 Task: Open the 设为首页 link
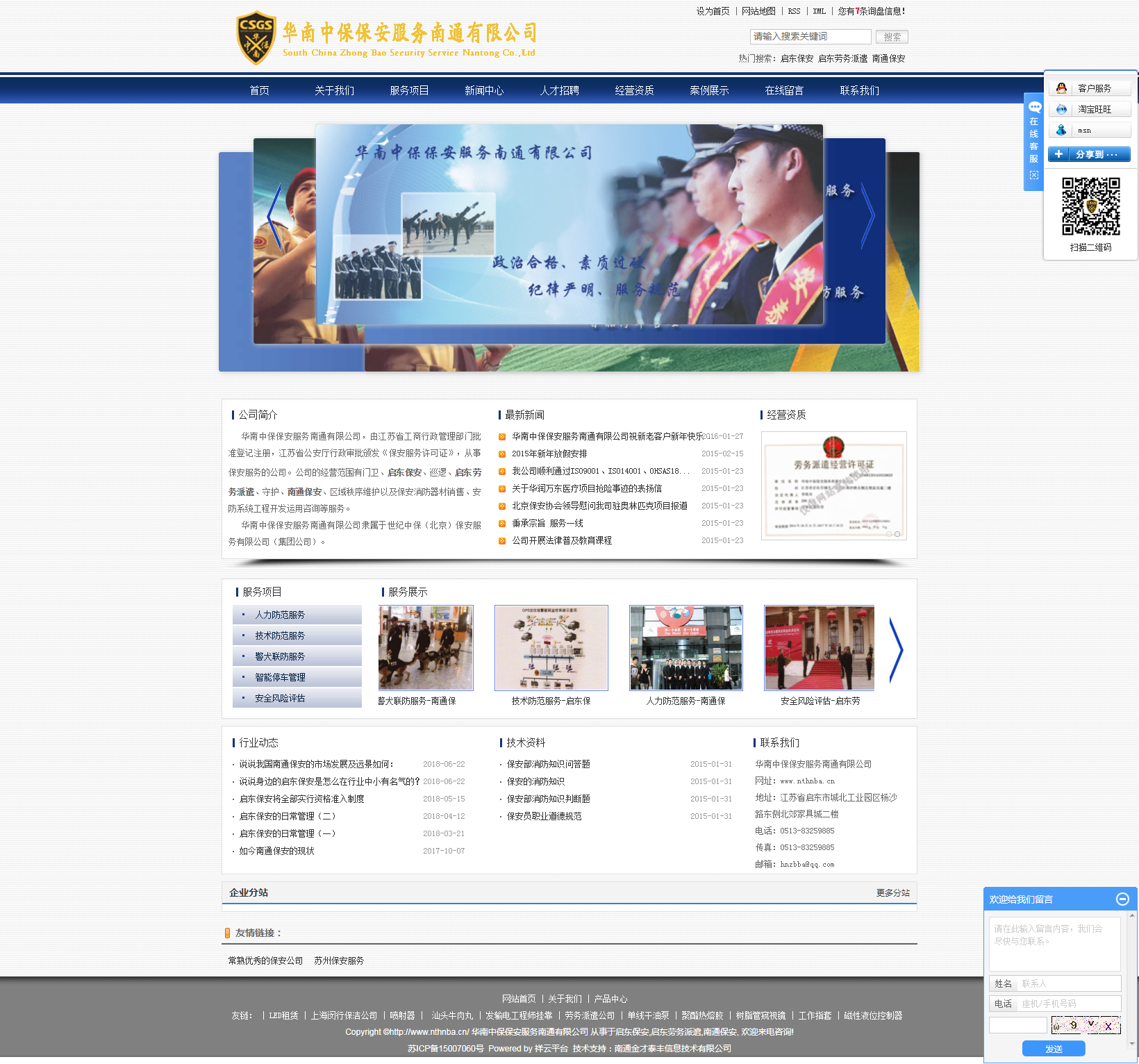(713, 11)
